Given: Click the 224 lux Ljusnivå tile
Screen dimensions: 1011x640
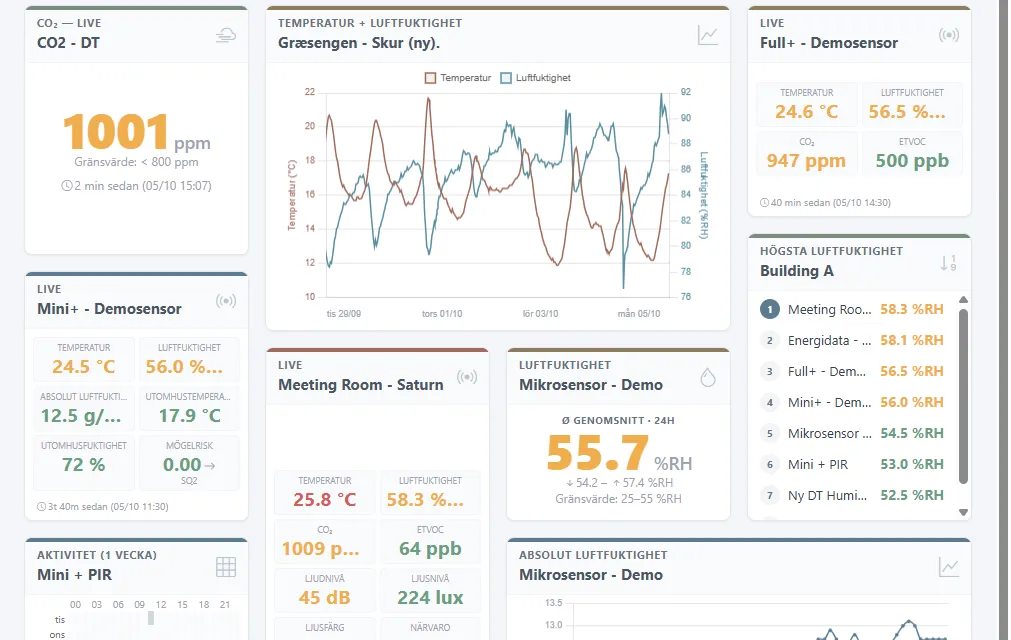Looking at the screenshot, I should 430,590.
